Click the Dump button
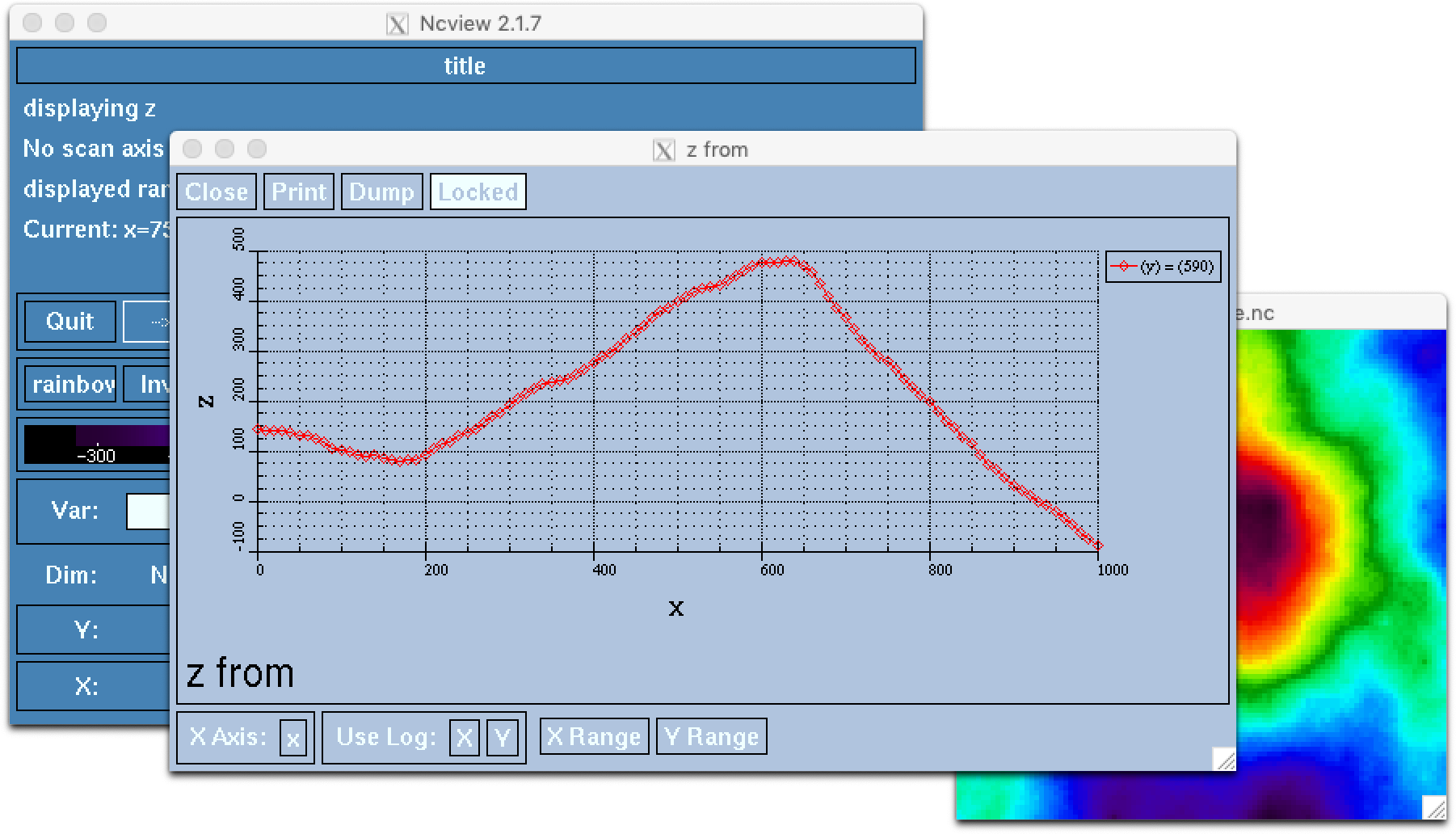Viewport: 1456px width, 834px height. coord(381,192)
